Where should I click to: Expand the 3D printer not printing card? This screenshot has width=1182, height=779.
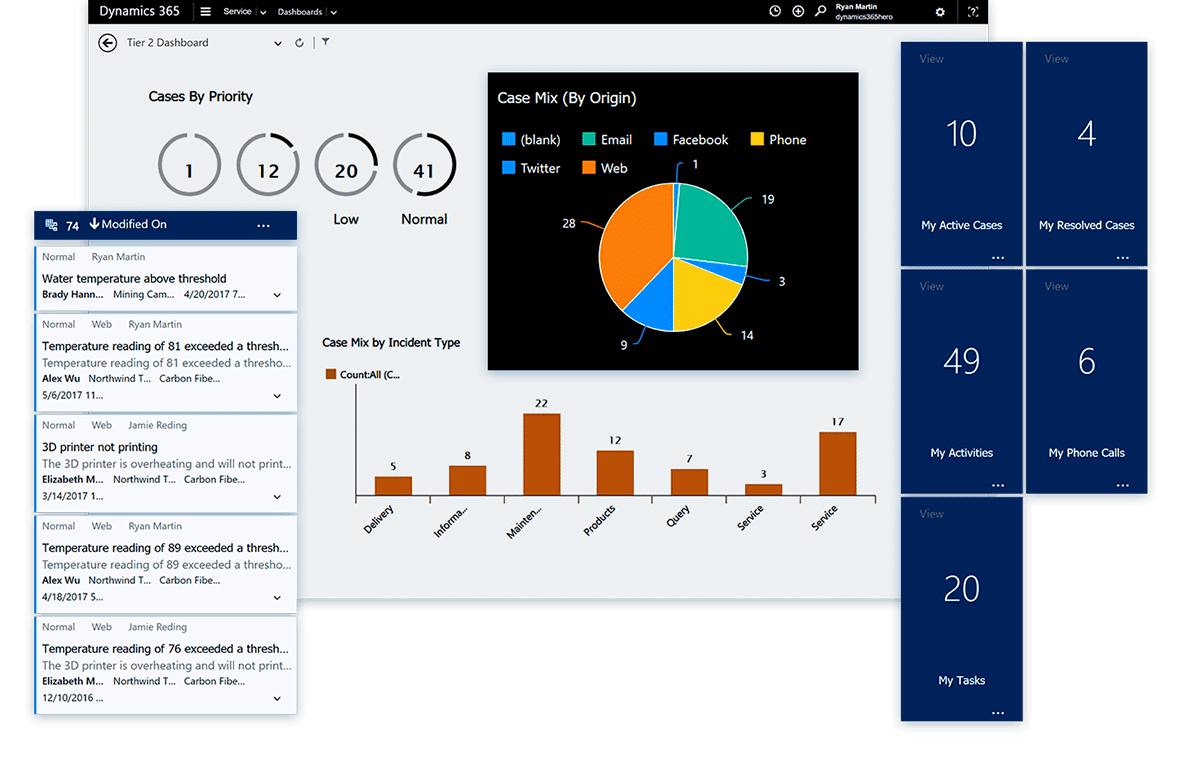[277, 497]
